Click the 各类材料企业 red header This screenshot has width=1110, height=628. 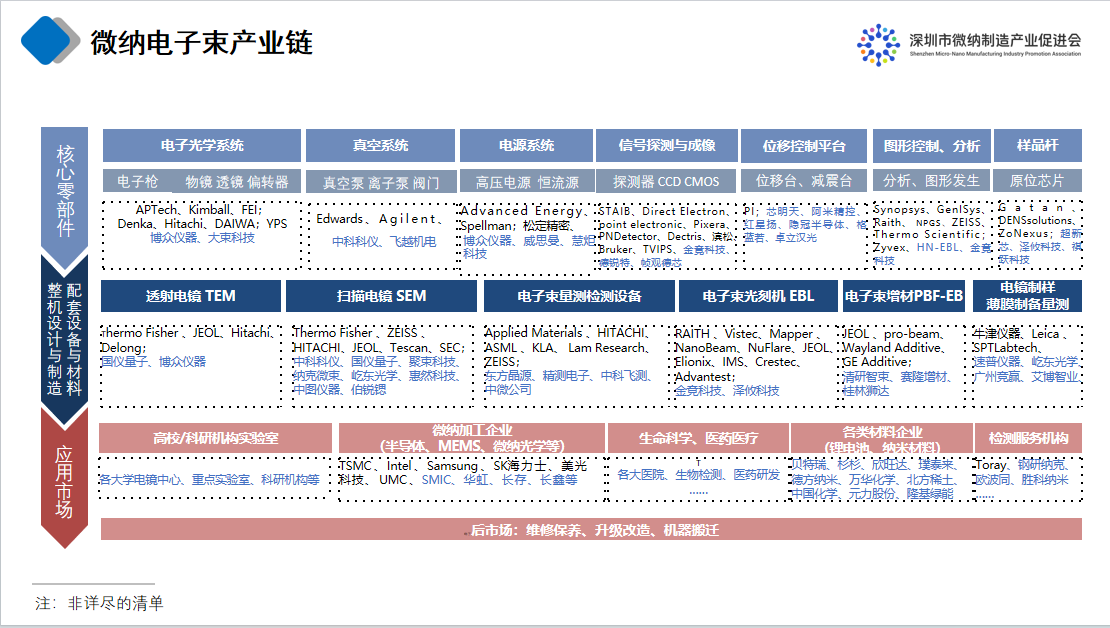(x=882, y=438)
